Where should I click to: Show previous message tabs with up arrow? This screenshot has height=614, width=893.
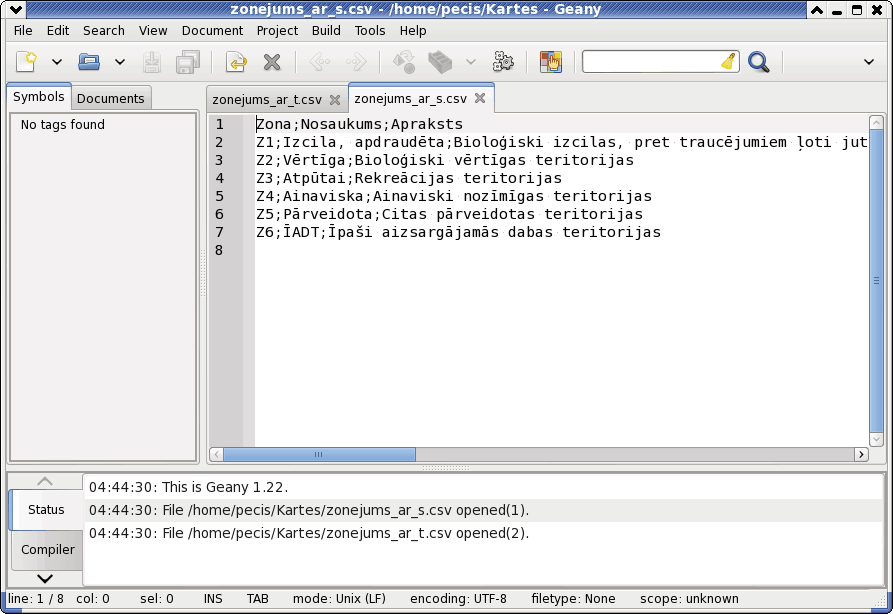[x=45, y=481]
